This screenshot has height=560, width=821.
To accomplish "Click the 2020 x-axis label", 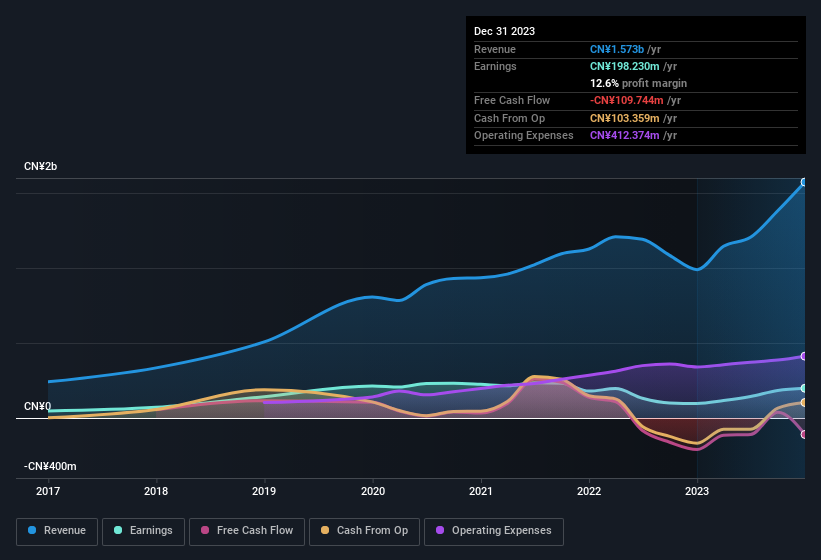I will tap(373, 491).
